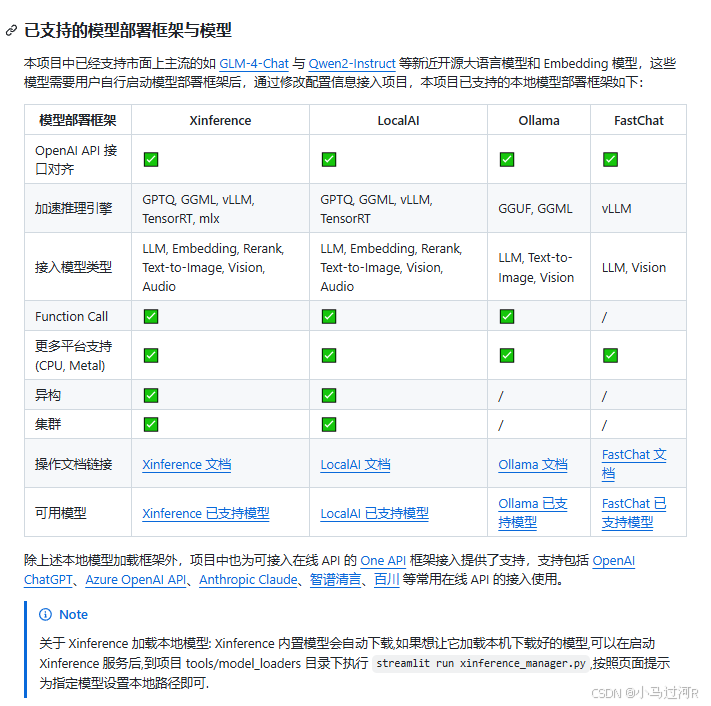This screenshot has width=711, height=706.
Task: Select the 模型部署框架 header cell
Action: coord(78,120)
